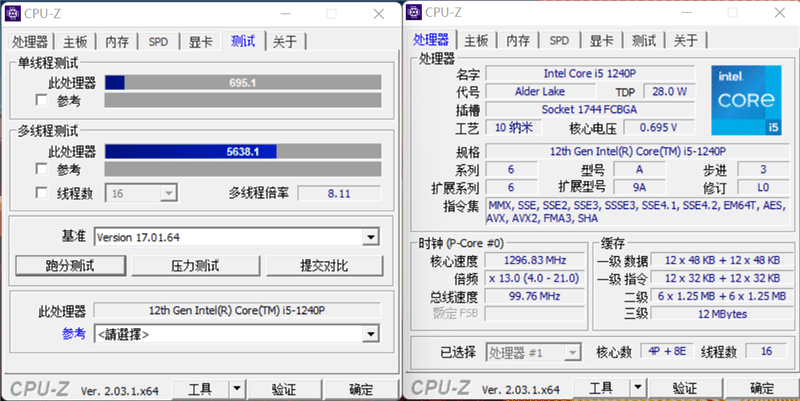Screen dimensions: 800x401
Task: Click the 插槽 value Socket 1744 FCBGA
Action: point(590,109)
